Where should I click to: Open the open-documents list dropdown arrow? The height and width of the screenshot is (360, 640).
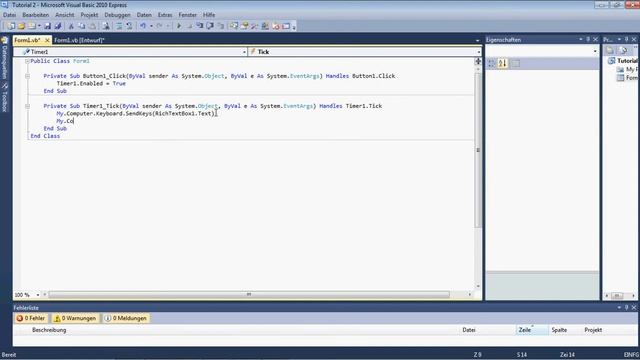[x=478, y=40]
